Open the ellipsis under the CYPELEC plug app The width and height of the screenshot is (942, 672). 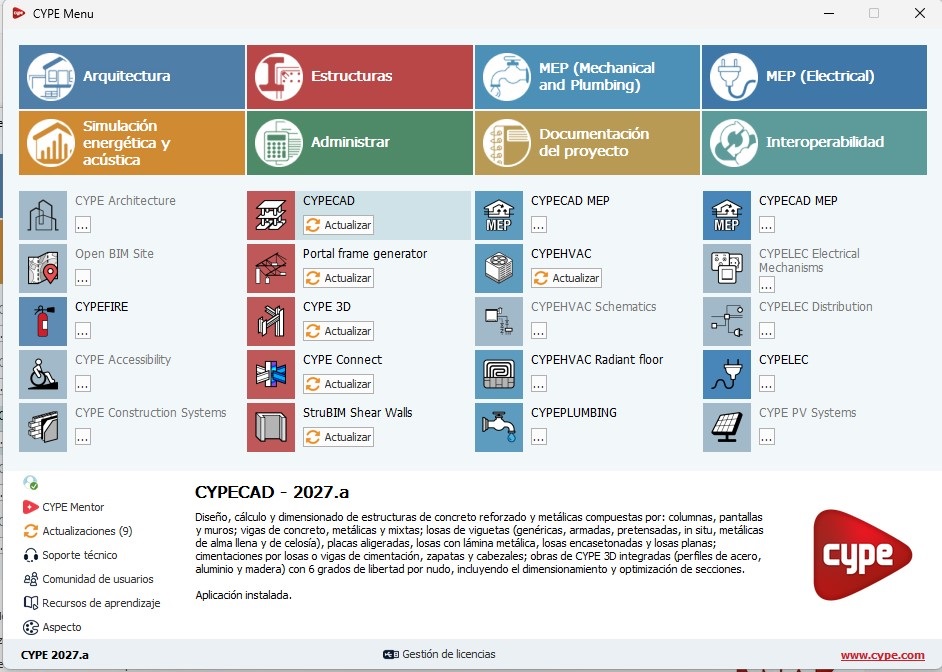767,384
